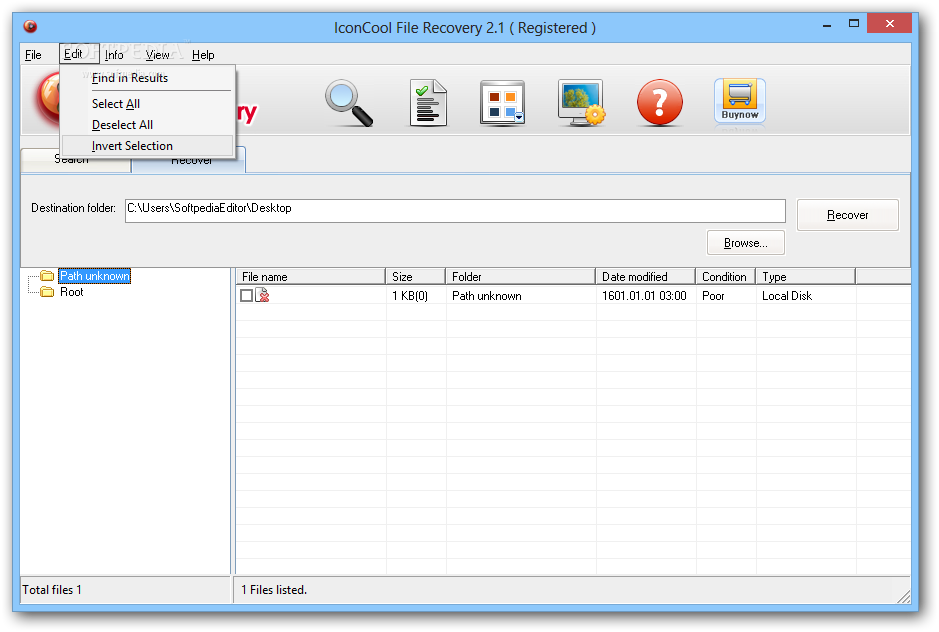Choose Invert Selection from Edit menu
Screen dimensions: 939x632
click(147, 146)
